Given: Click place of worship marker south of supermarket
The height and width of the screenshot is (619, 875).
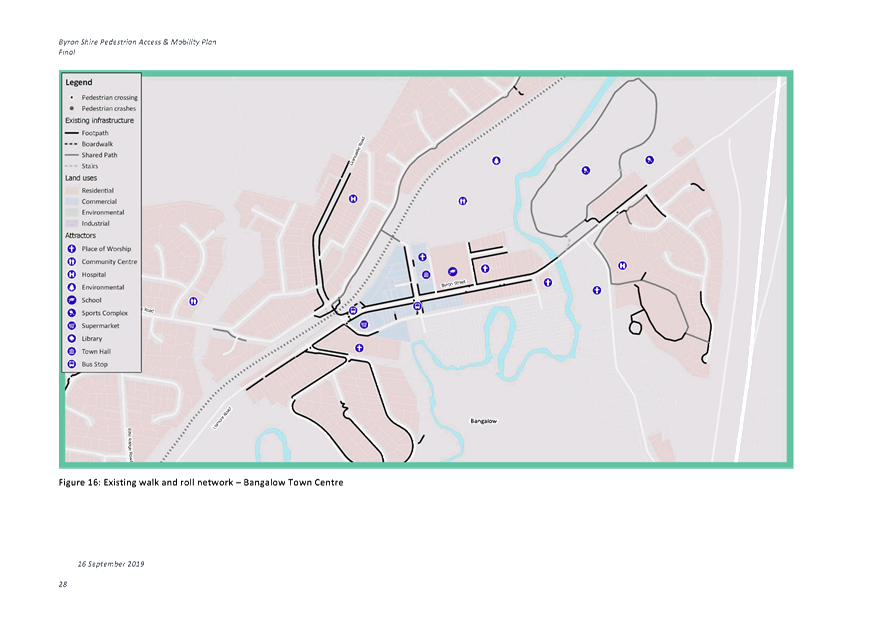Looking at the screenshot, I should click(359, 348).
